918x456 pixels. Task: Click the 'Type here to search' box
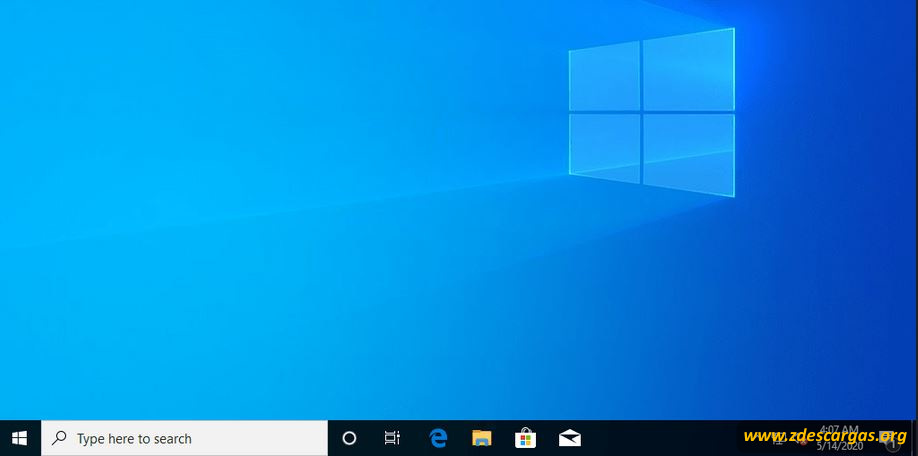(x=184, y=438)
